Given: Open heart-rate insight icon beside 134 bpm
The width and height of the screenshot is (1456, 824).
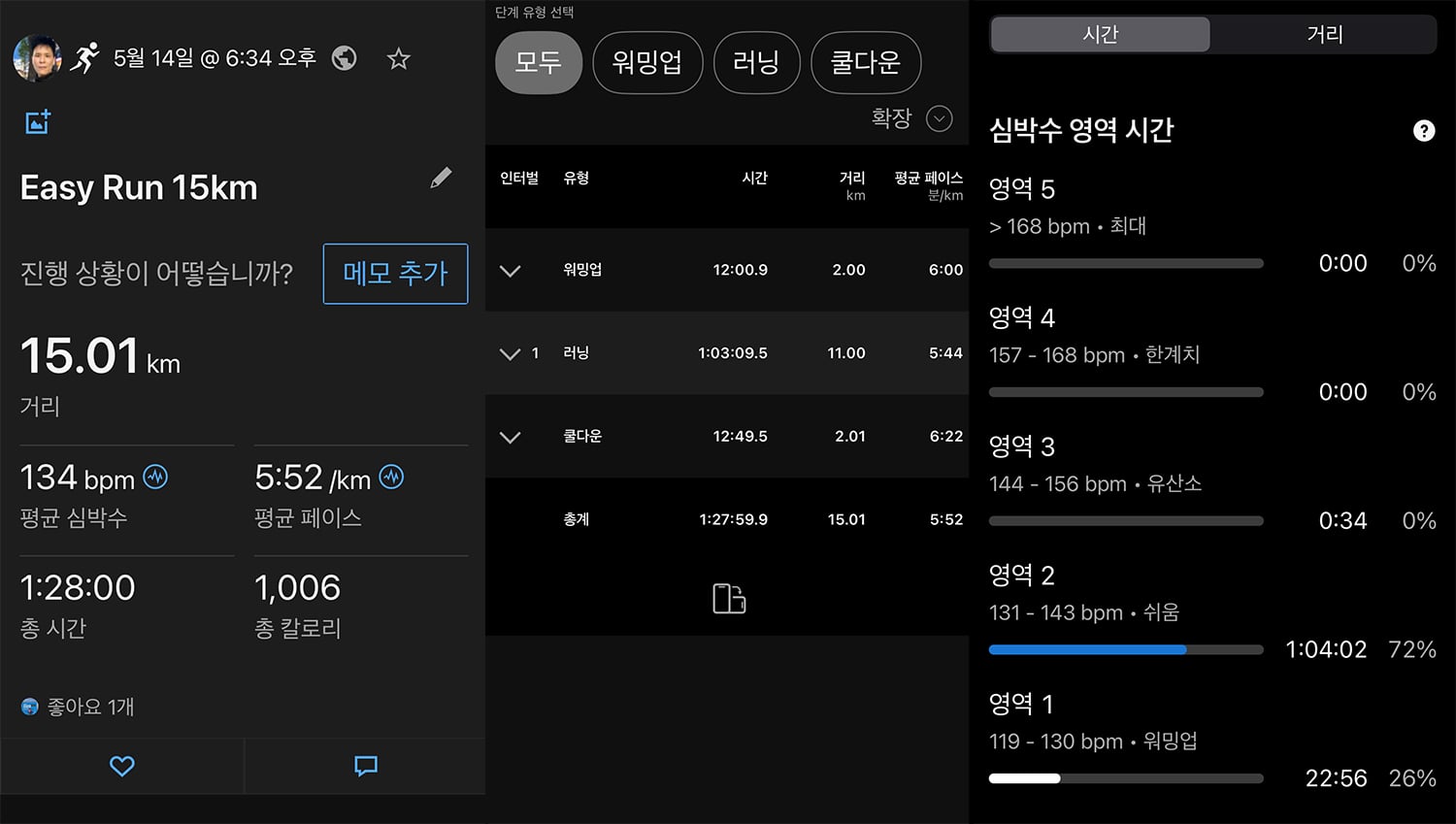Looking at the screenshot, I should (155, 477).
